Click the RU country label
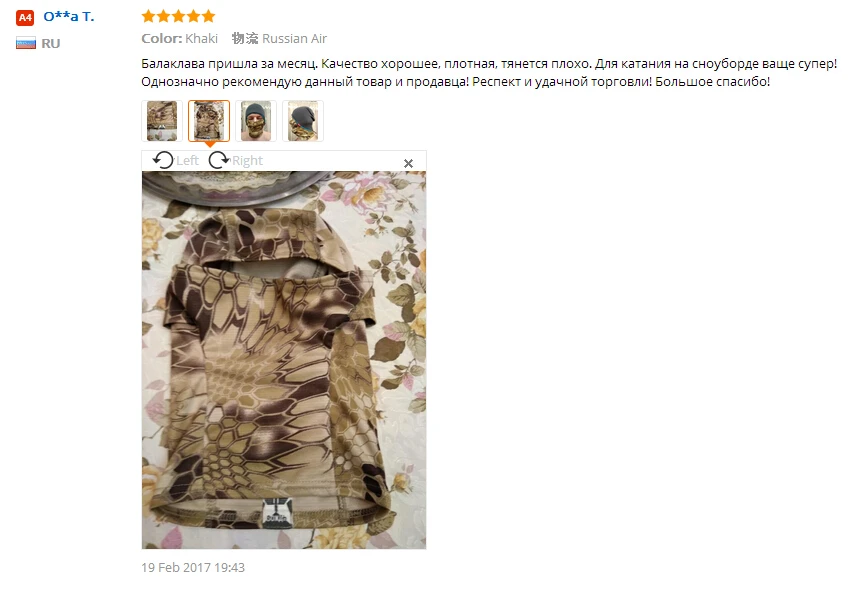 tap(51, 44)
